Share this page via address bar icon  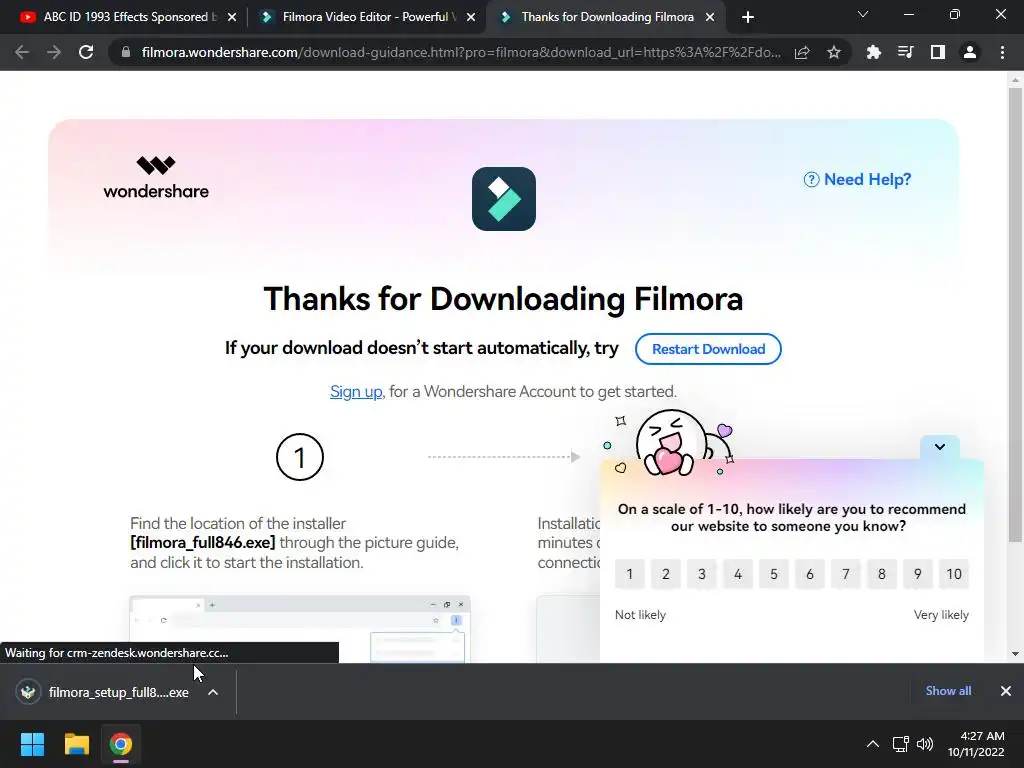(802, 52)
